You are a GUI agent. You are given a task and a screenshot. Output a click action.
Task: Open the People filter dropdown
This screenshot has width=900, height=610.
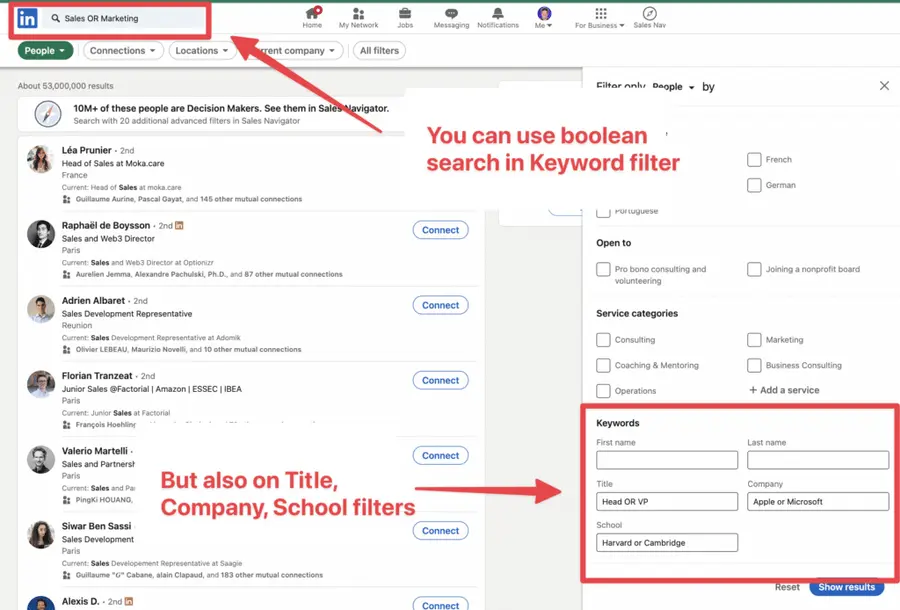pyautogui.click(x=45, y=50)
